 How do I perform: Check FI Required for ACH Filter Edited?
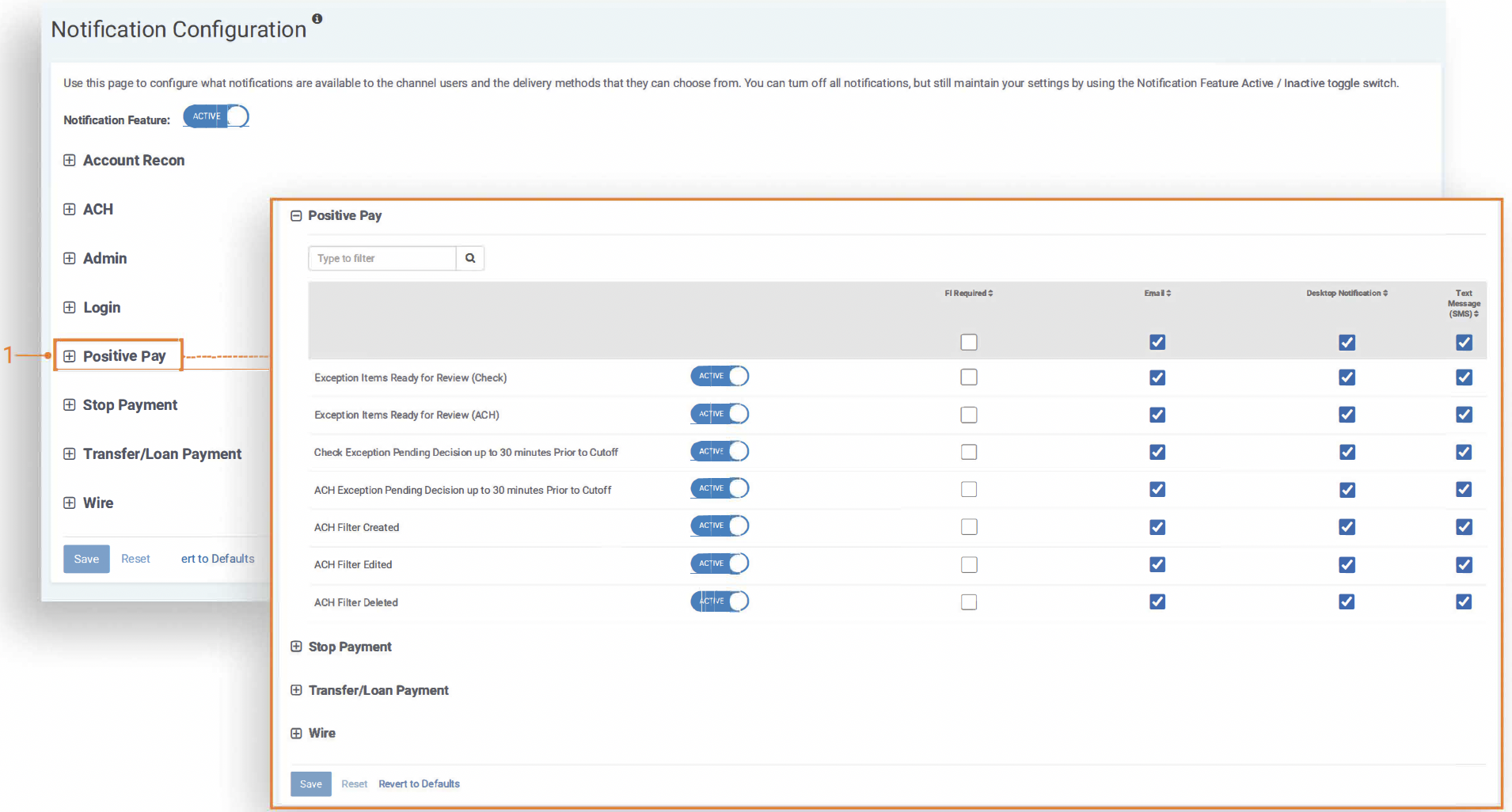[968, 565]
